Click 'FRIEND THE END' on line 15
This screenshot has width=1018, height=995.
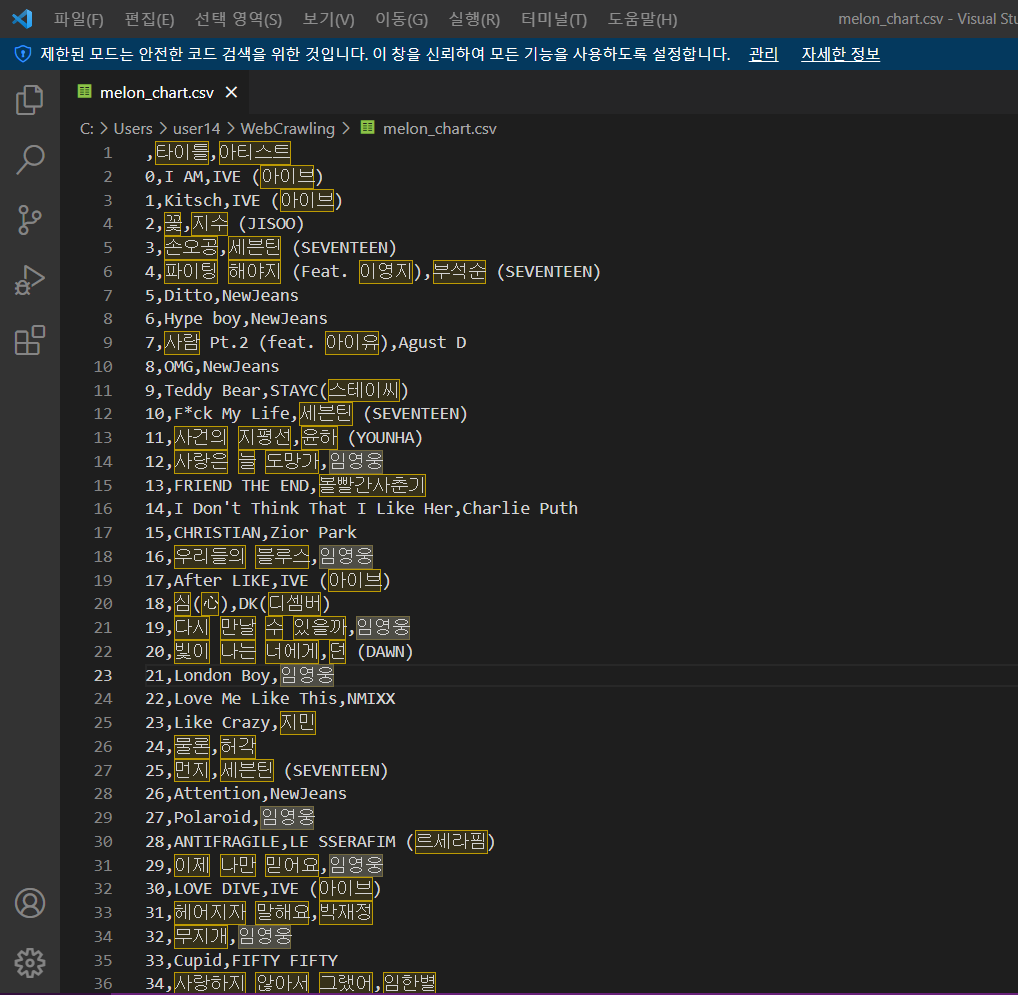(241, 485)
